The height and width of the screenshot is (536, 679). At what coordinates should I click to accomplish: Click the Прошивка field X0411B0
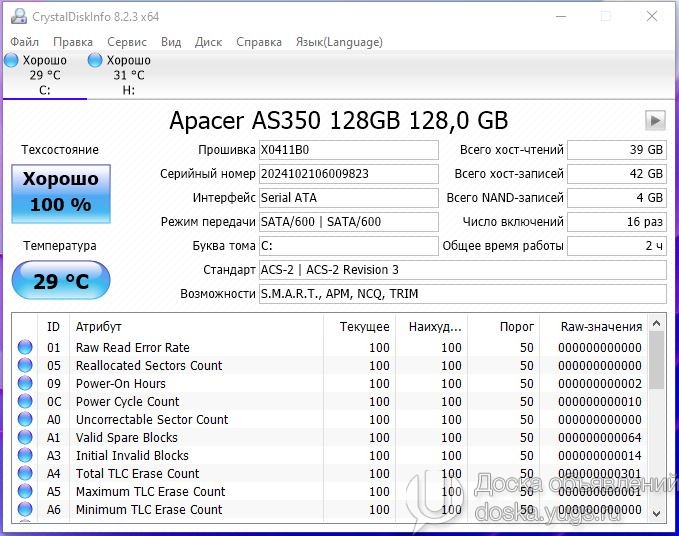[349, 150]
